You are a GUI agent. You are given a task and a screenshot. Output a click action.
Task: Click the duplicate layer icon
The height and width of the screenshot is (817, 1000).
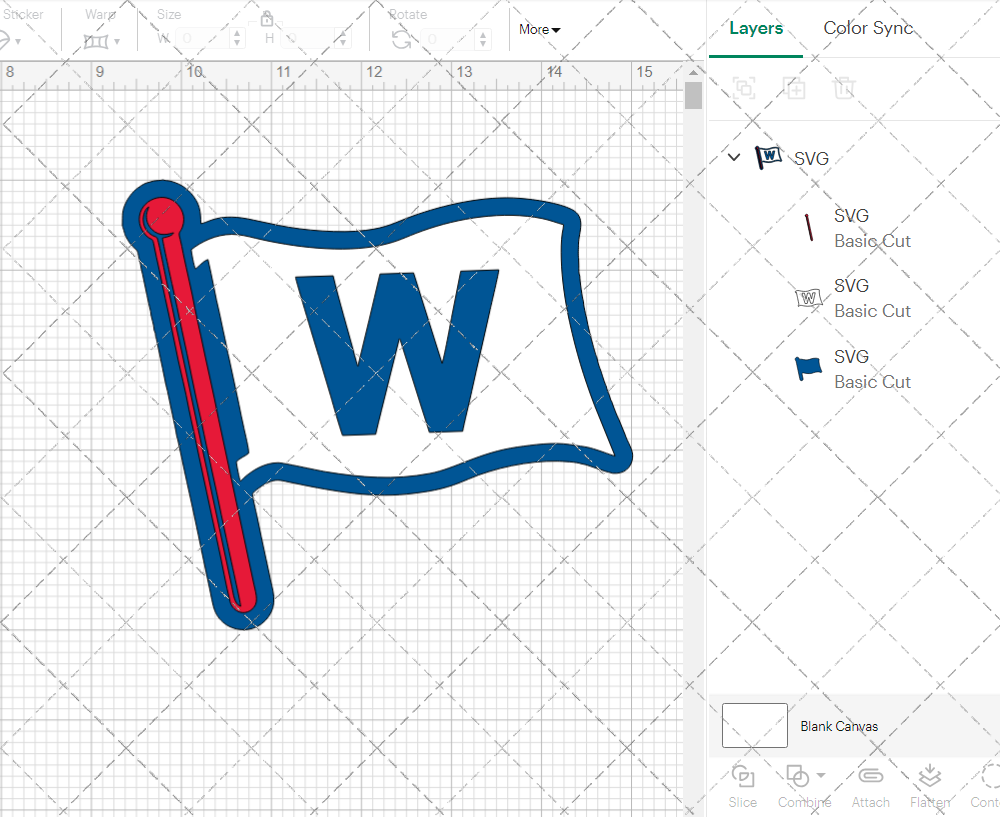point(794,88)
